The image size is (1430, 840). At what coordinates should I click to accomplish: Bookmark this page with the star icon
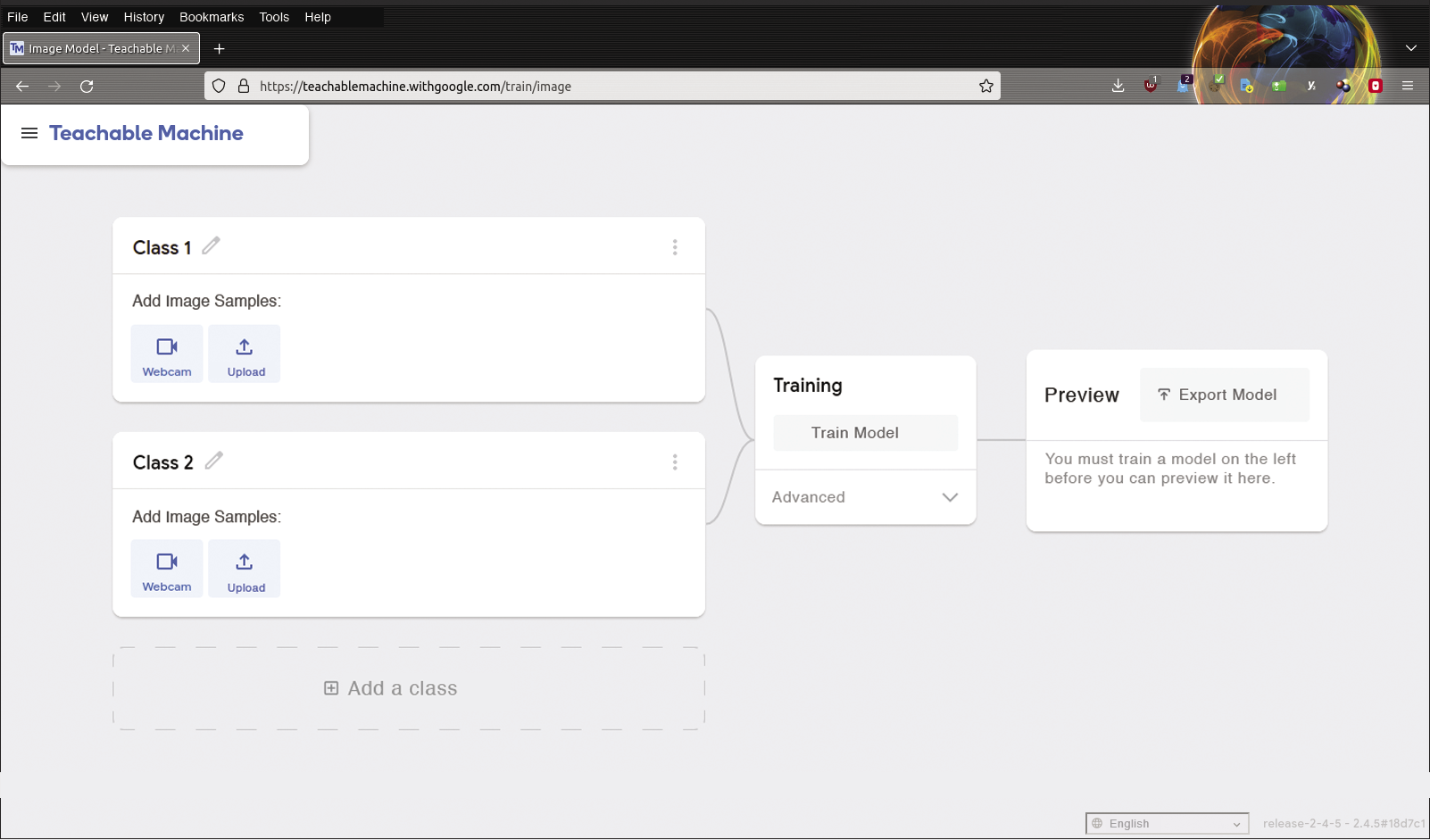985,87
